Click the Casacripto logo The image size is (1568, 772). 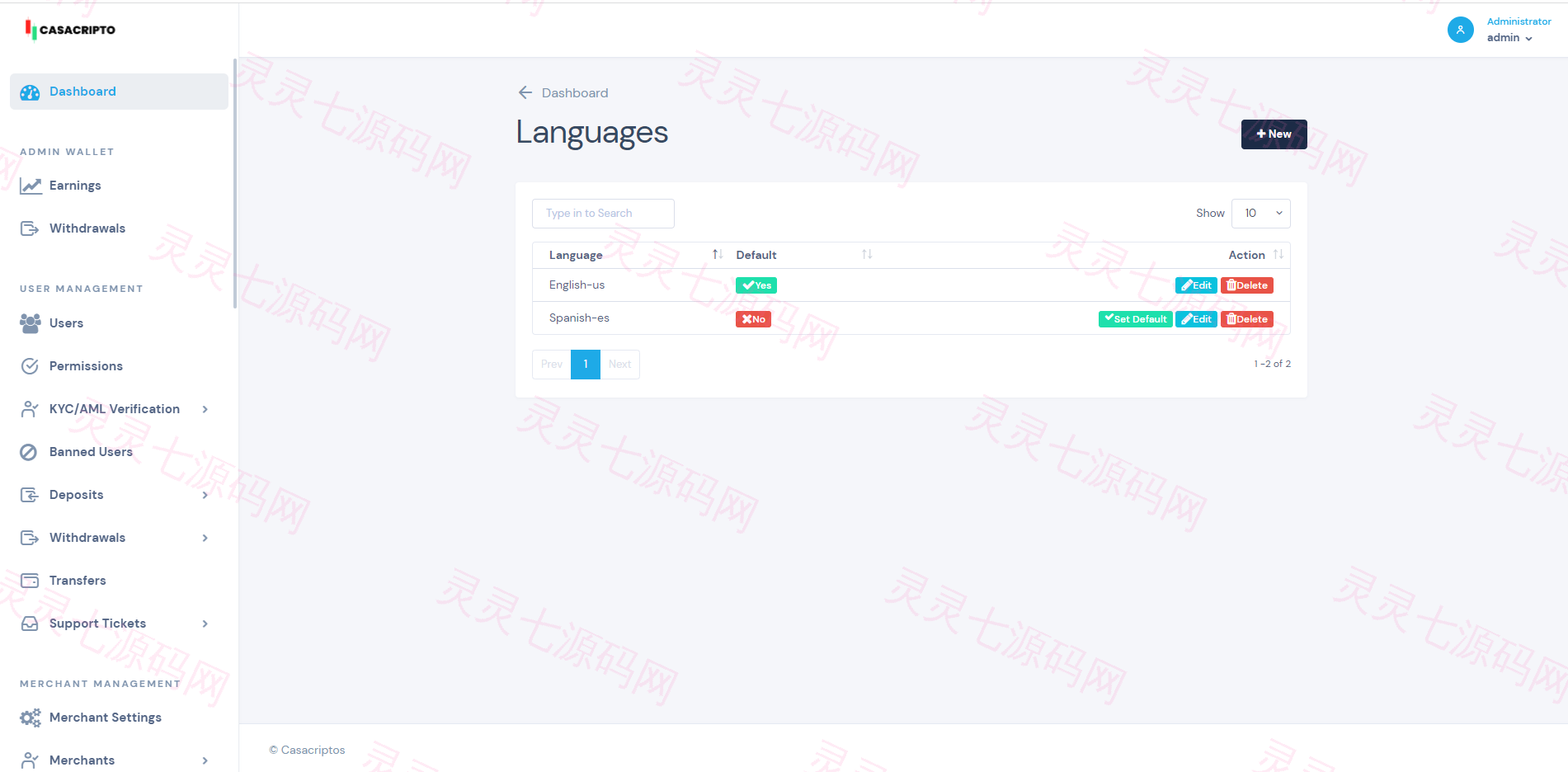click(x=70, y=30)
